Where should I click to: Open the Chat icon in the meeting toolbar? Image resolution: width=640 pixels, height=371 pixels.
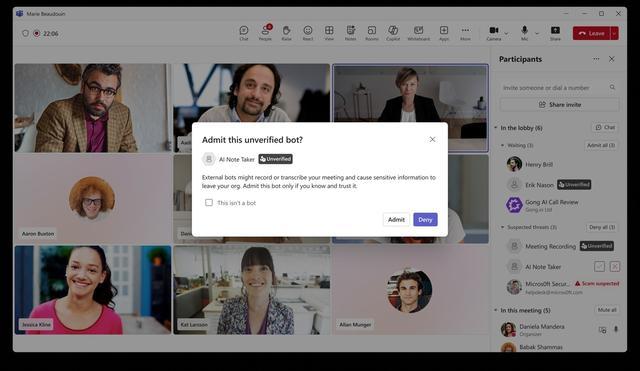[x=244, y=33]
